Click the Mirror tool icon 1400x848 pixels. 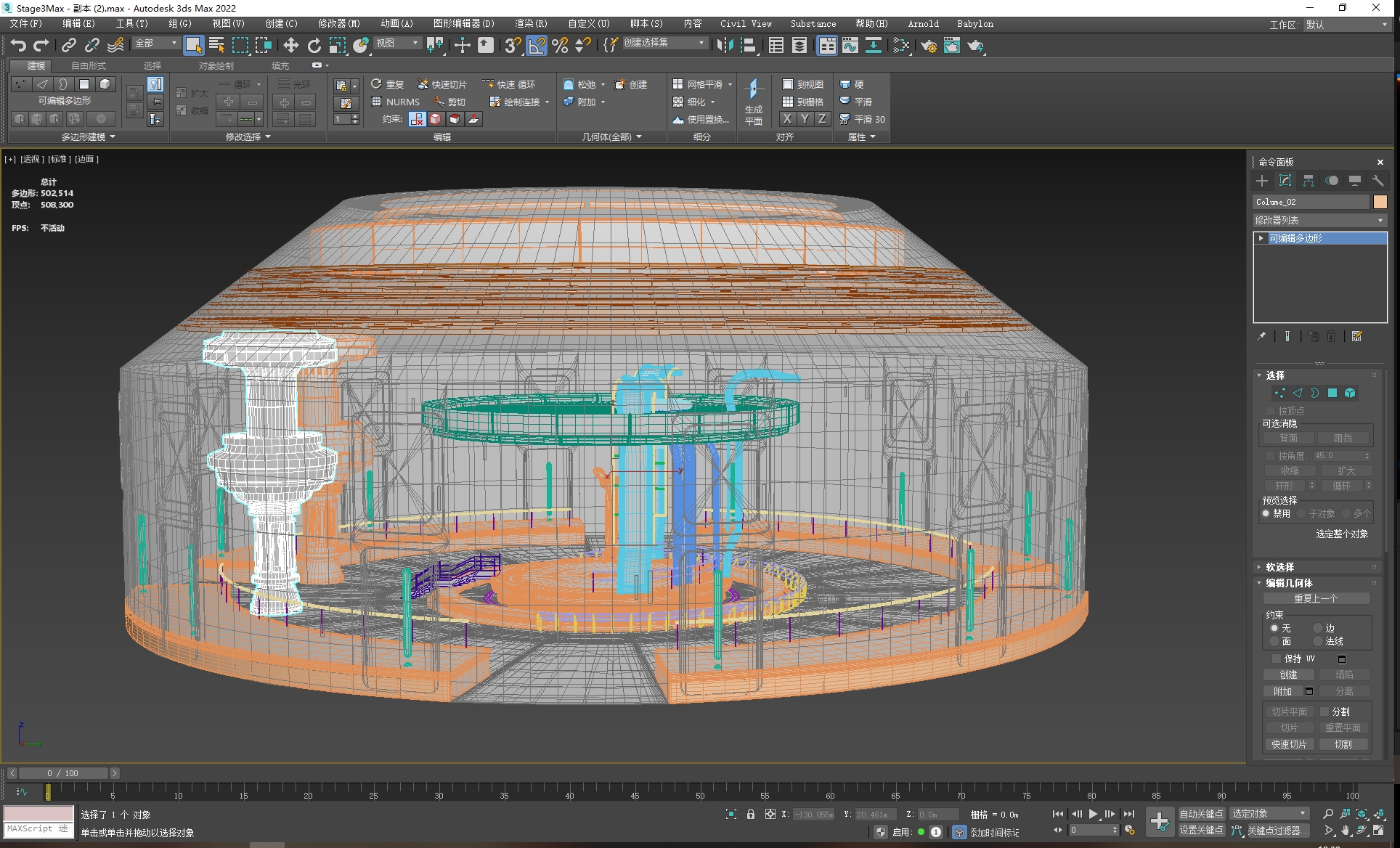[x=725, y=46]
